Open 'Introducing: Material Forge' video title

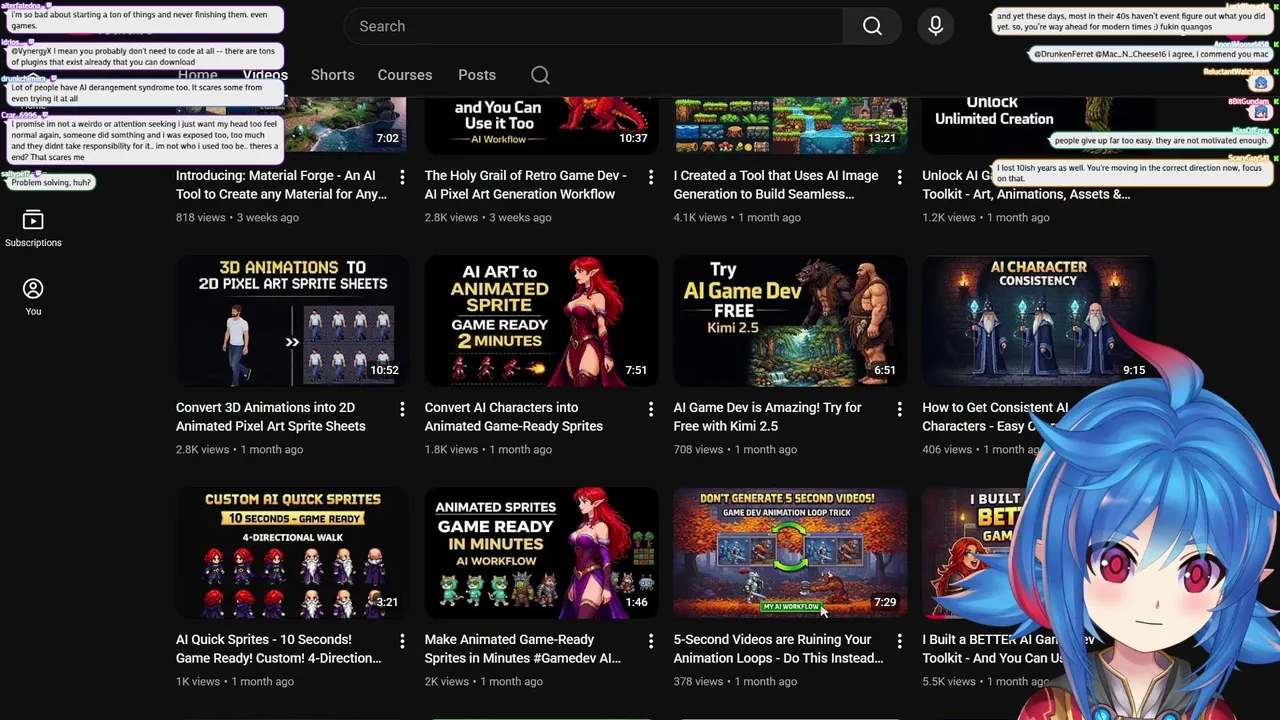coord(281,185)
